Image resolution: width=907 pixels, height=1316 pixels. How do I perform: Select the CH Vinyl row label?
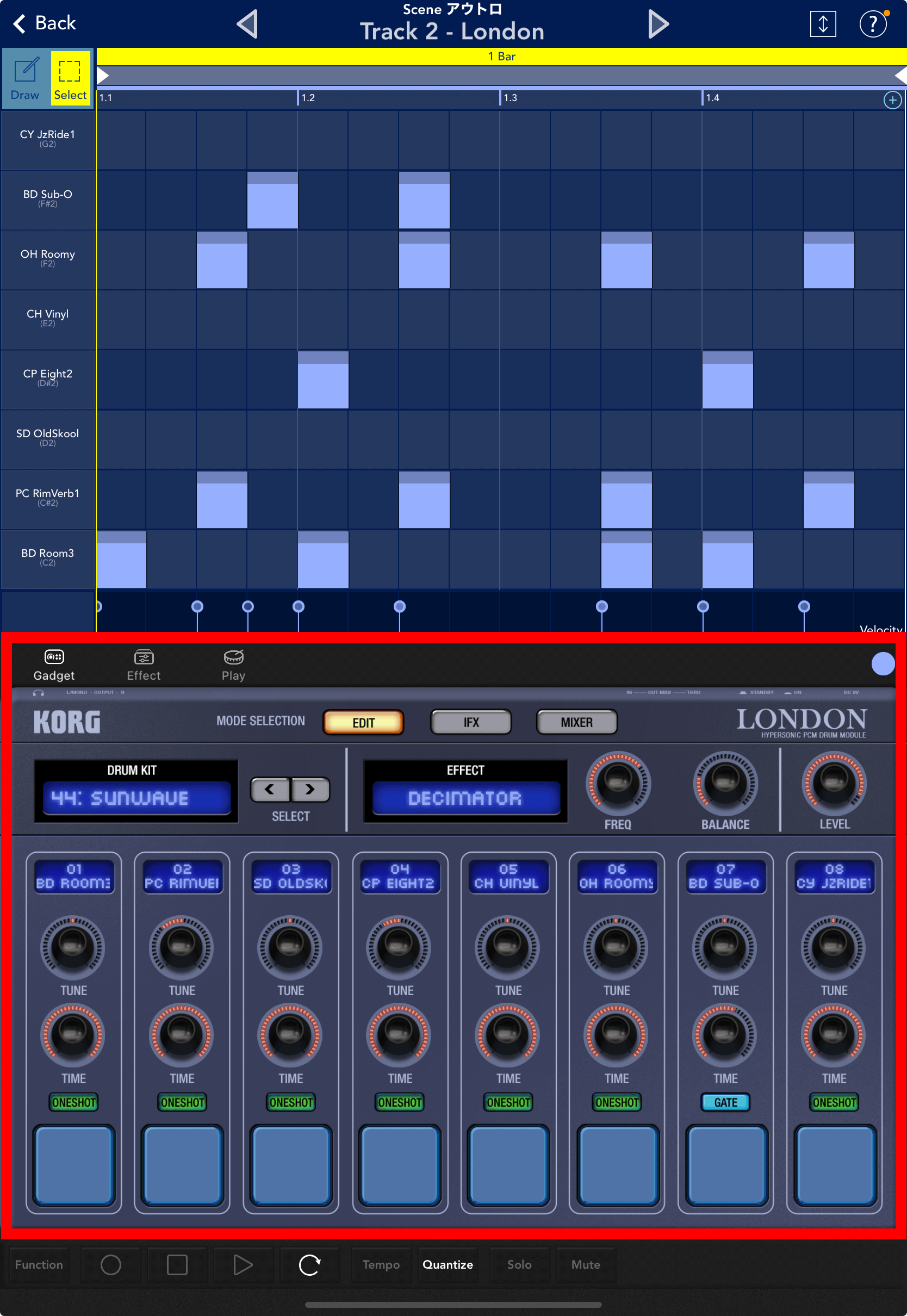tap(48, 319)
